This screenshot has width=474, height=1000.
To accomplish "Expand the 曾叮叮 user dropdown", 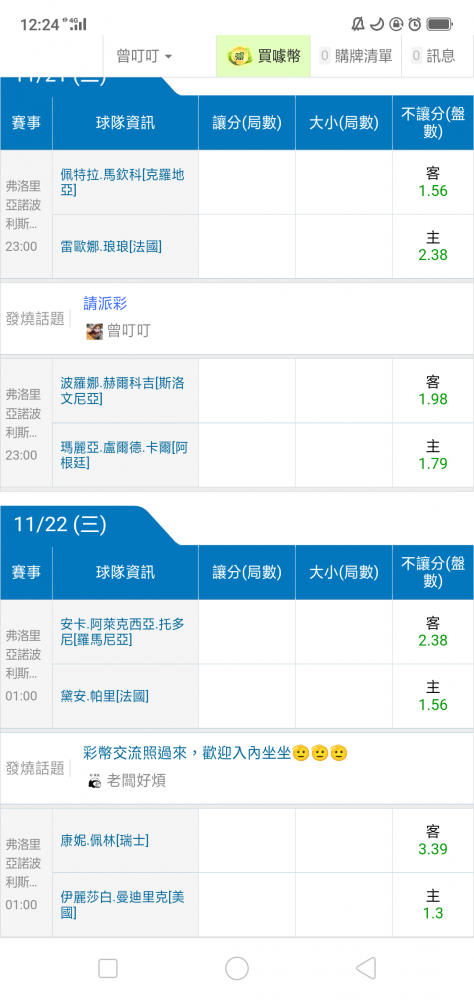I will pos(144,56).
